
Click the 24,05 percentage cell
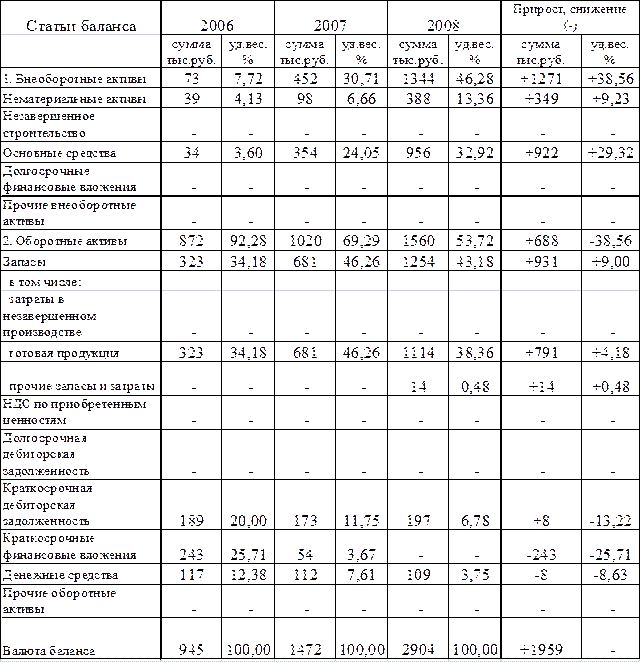(362, 152)
